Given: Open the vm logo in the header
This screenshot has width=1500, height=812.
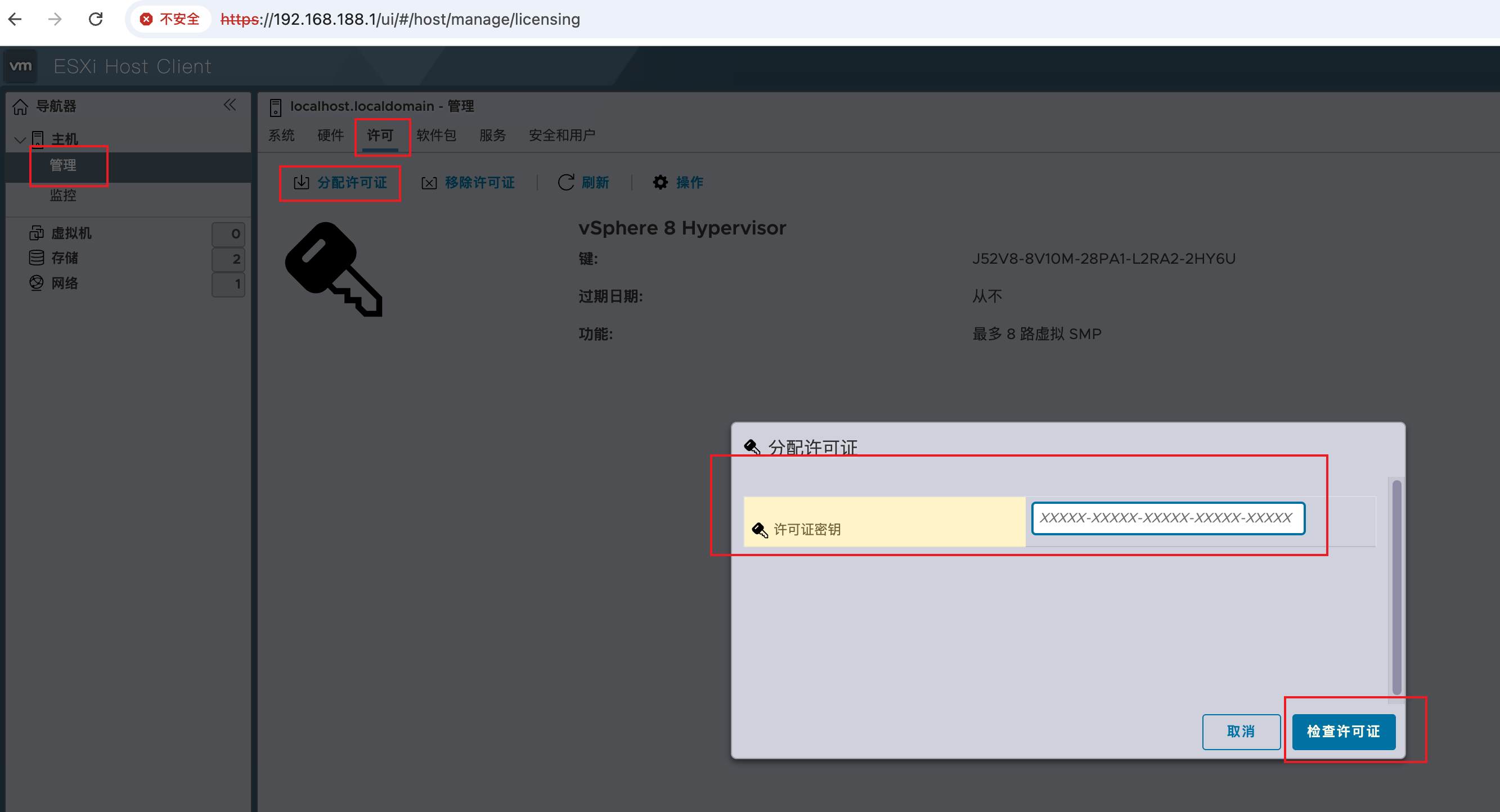Looking at the screenshot, I should pyautogui.click(x=21, y=66).
